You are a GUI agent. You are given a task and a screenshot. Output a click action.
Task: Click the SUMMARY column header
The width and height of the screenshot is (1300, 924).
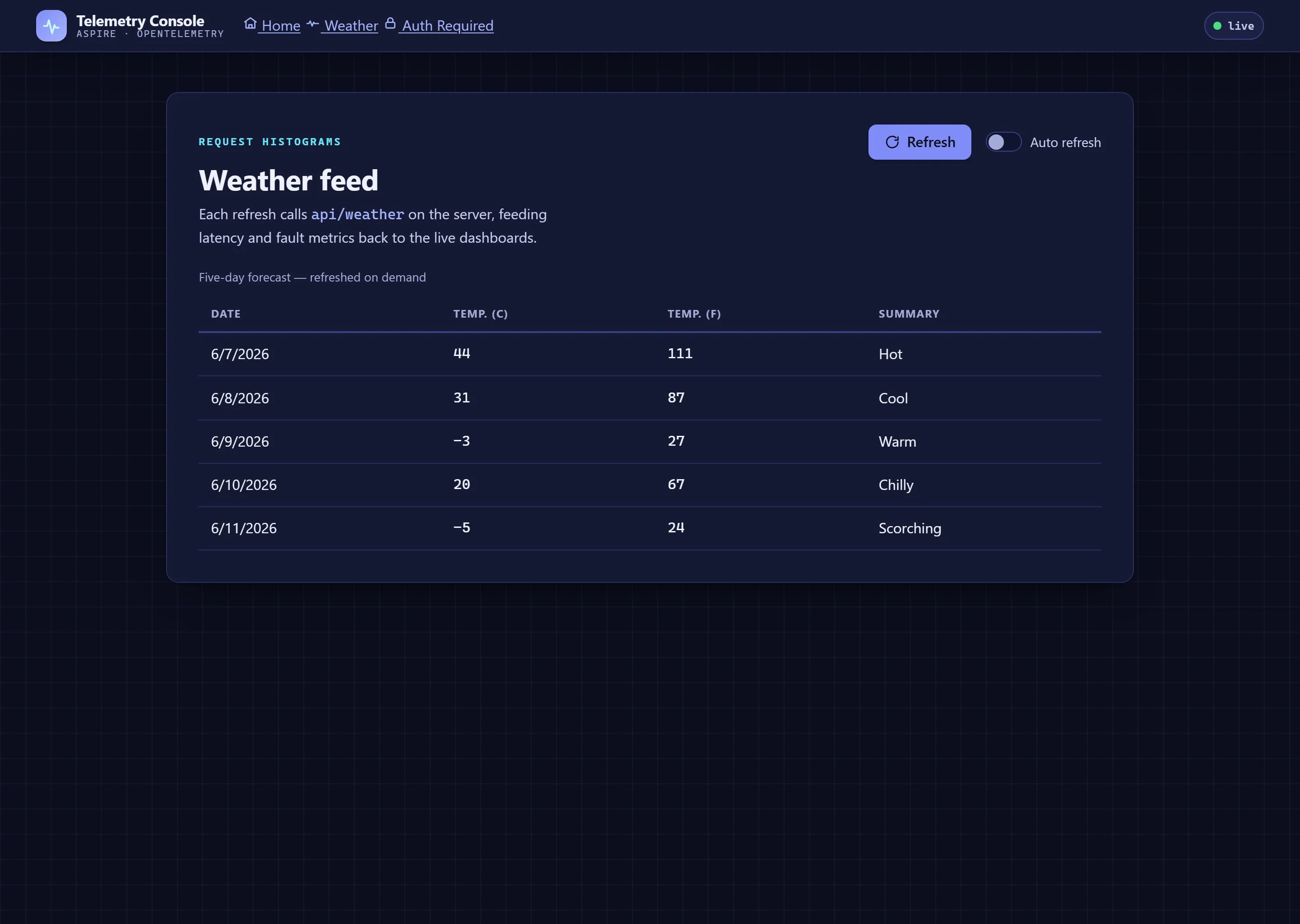click(x=908, y=314)
